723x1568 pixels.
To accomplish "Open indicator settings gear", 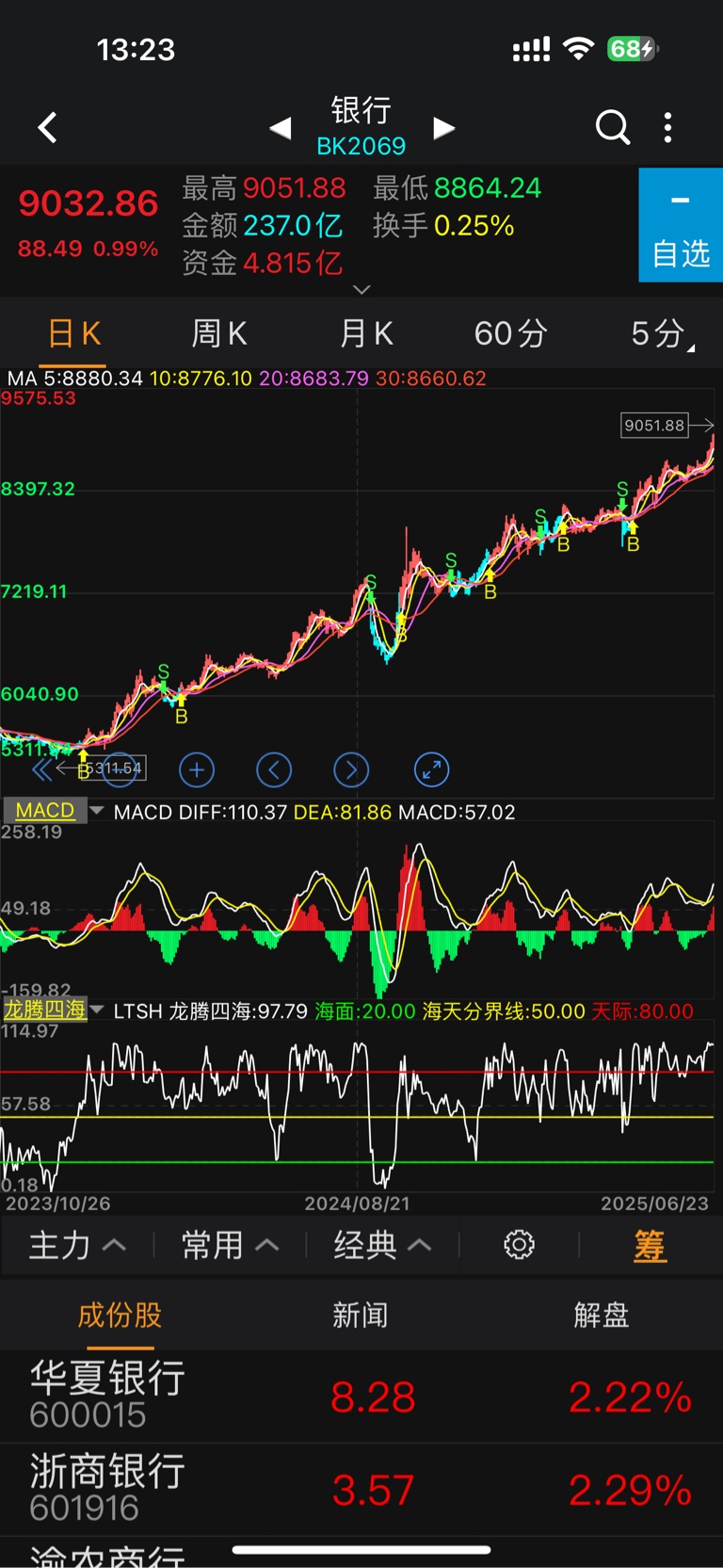I will click(x=519, y=1245).
